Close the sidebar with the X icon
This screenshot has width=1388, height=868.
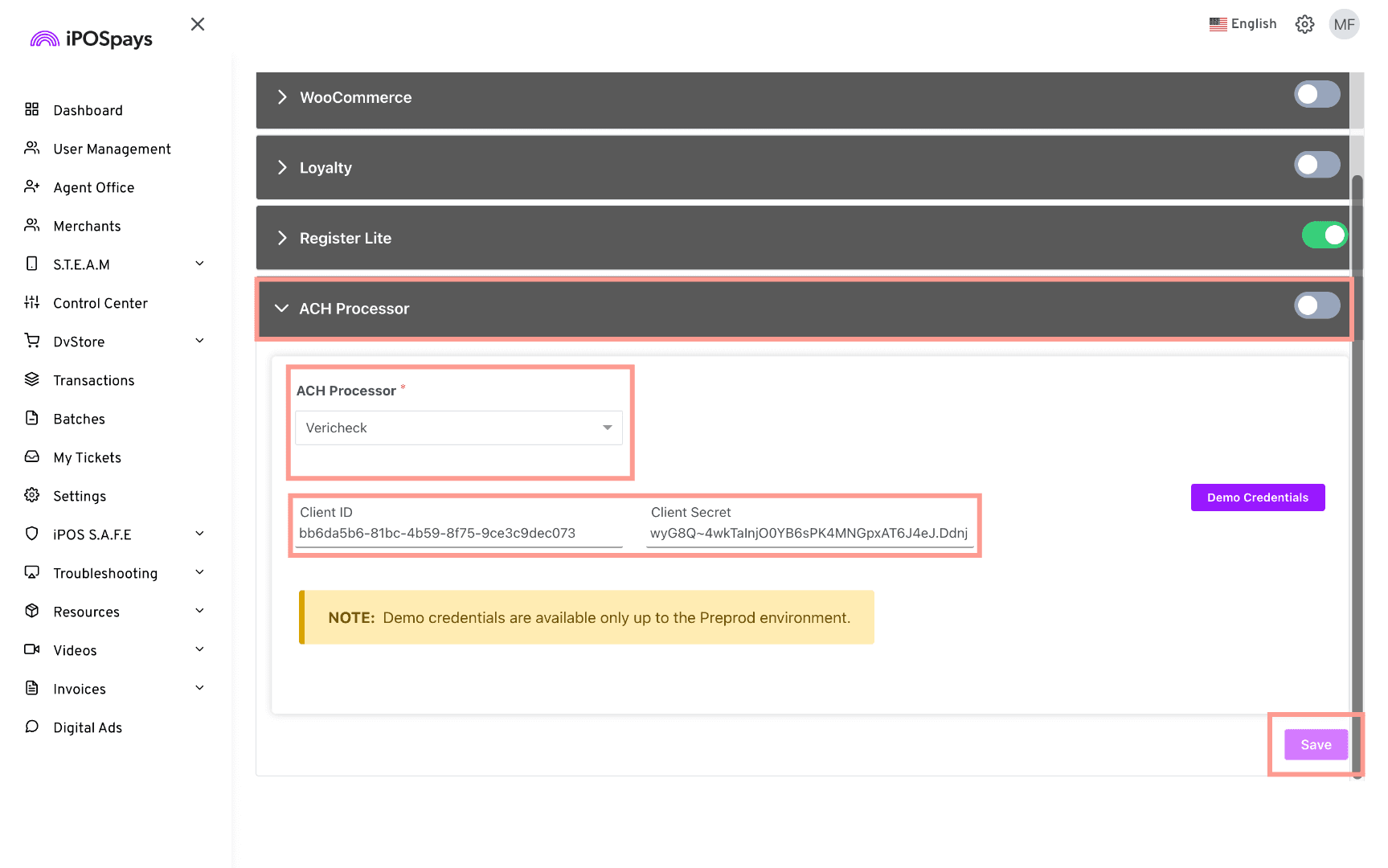click(x=198, y=24)
